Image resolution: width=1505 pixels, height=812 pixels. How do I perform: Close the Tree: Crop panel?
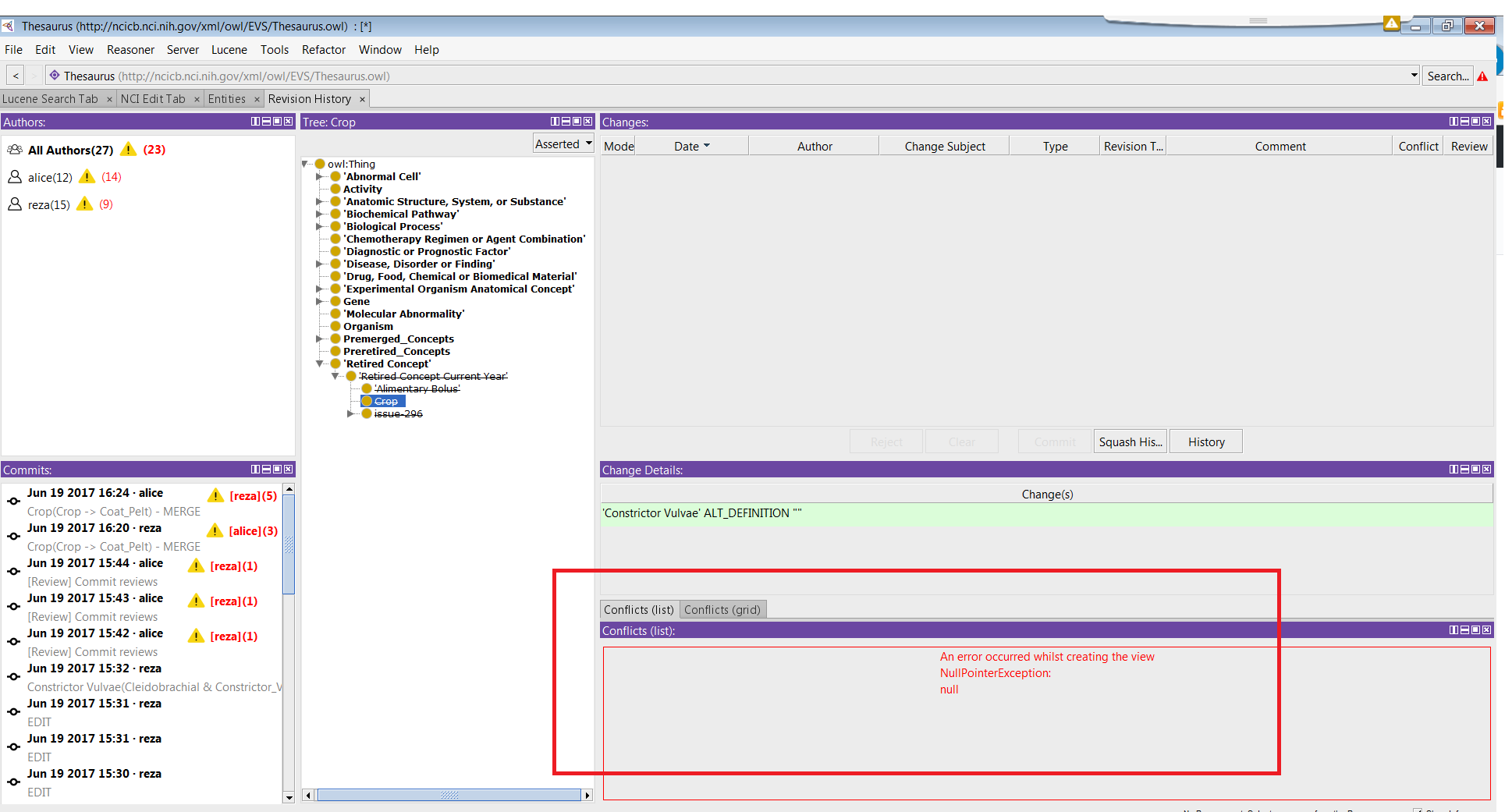click(x=587, y=122)
